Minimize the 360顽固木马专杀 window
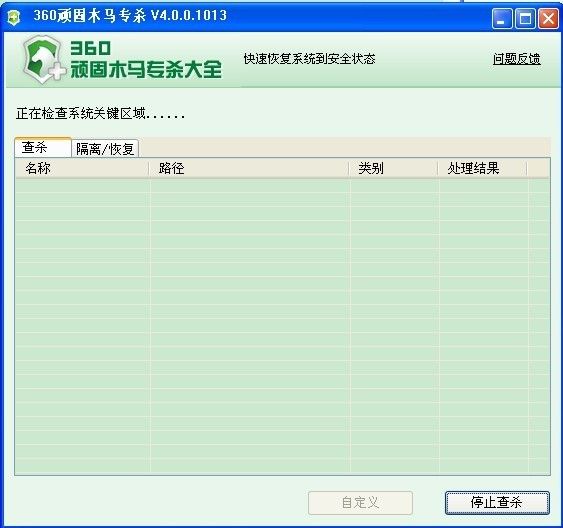This screenshot has height=528, width=563. [x=502, y=18]
